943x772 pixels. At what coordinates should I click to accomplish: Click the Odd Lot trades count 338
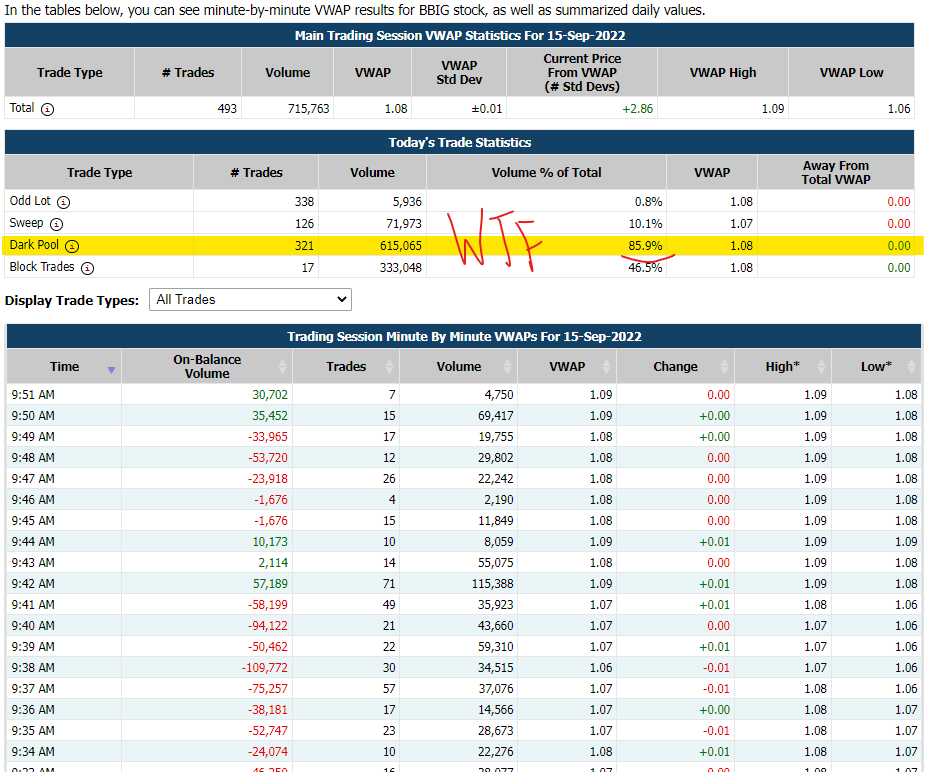click(304, 202)
